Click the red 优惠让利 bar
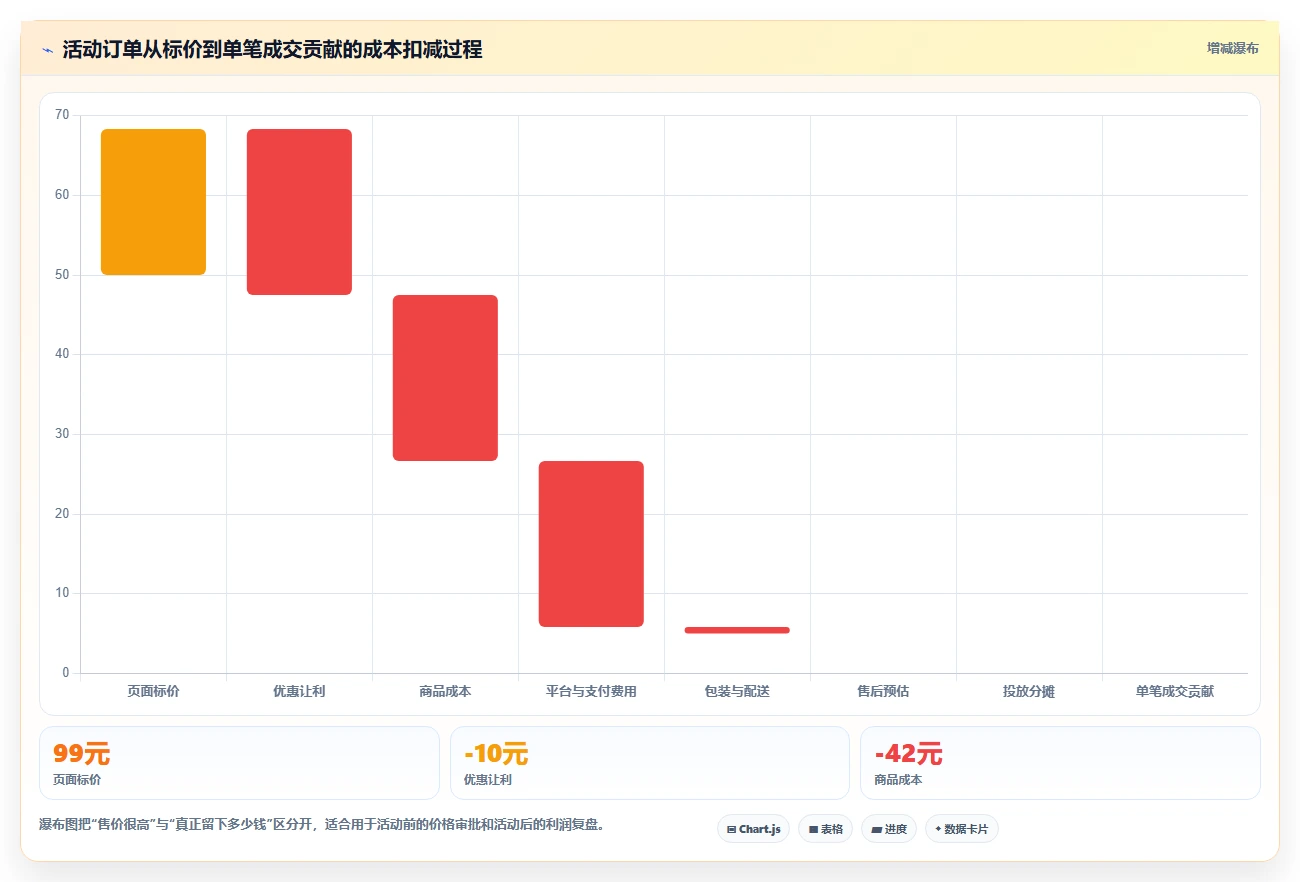This screenshot has width=1300, height=882. point(299,212)
